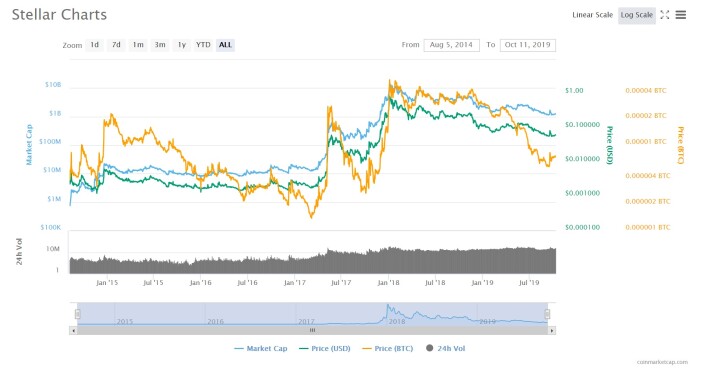Click the left navigator scroll arrow

pos(73,331)
